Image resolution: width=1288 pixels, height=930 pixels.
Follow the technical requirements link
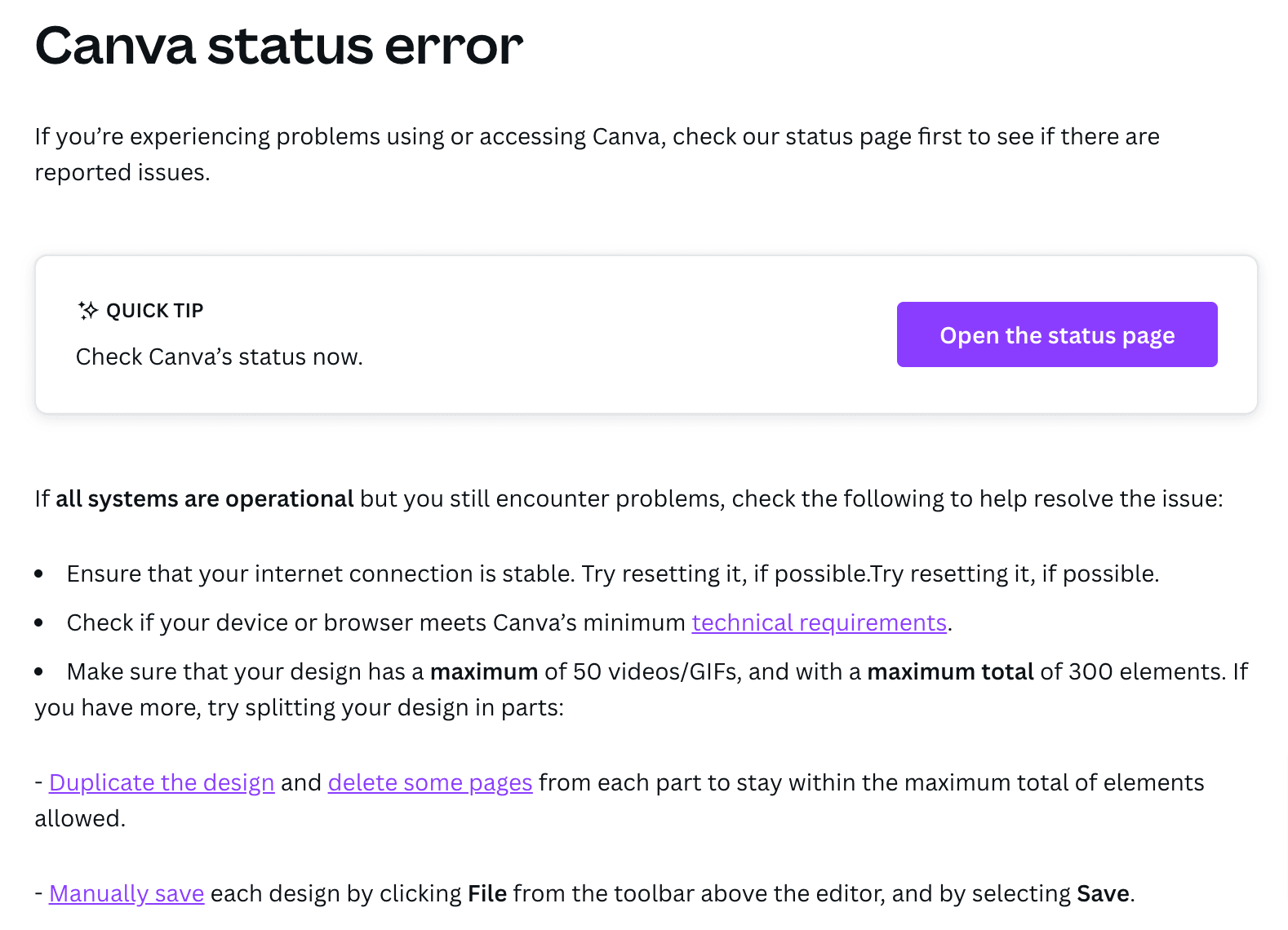tap(819, 622)
